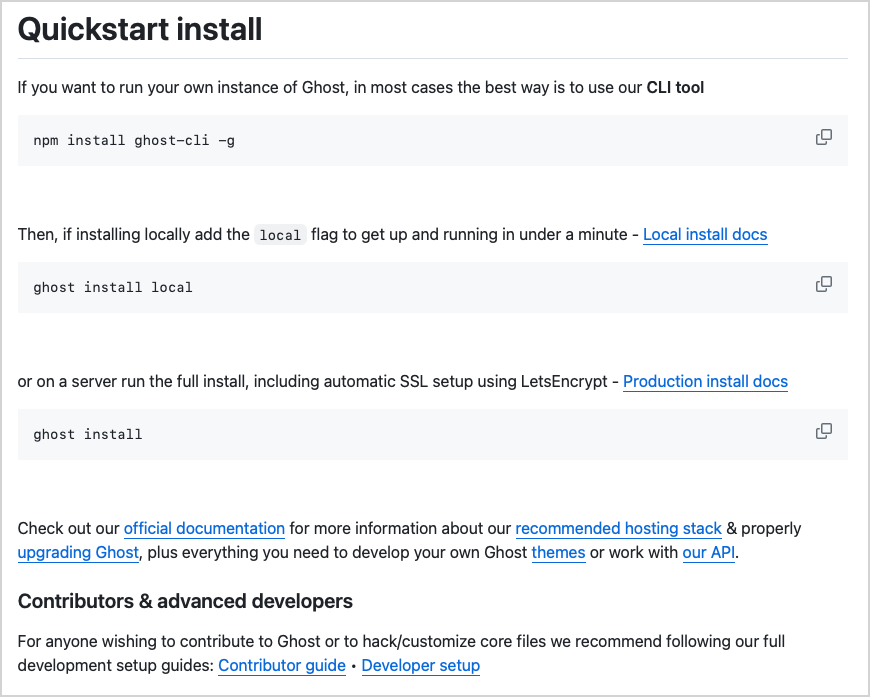This screenshot has width=870, height=697.
Task: Click the our API link
Action: pos(709,553)
